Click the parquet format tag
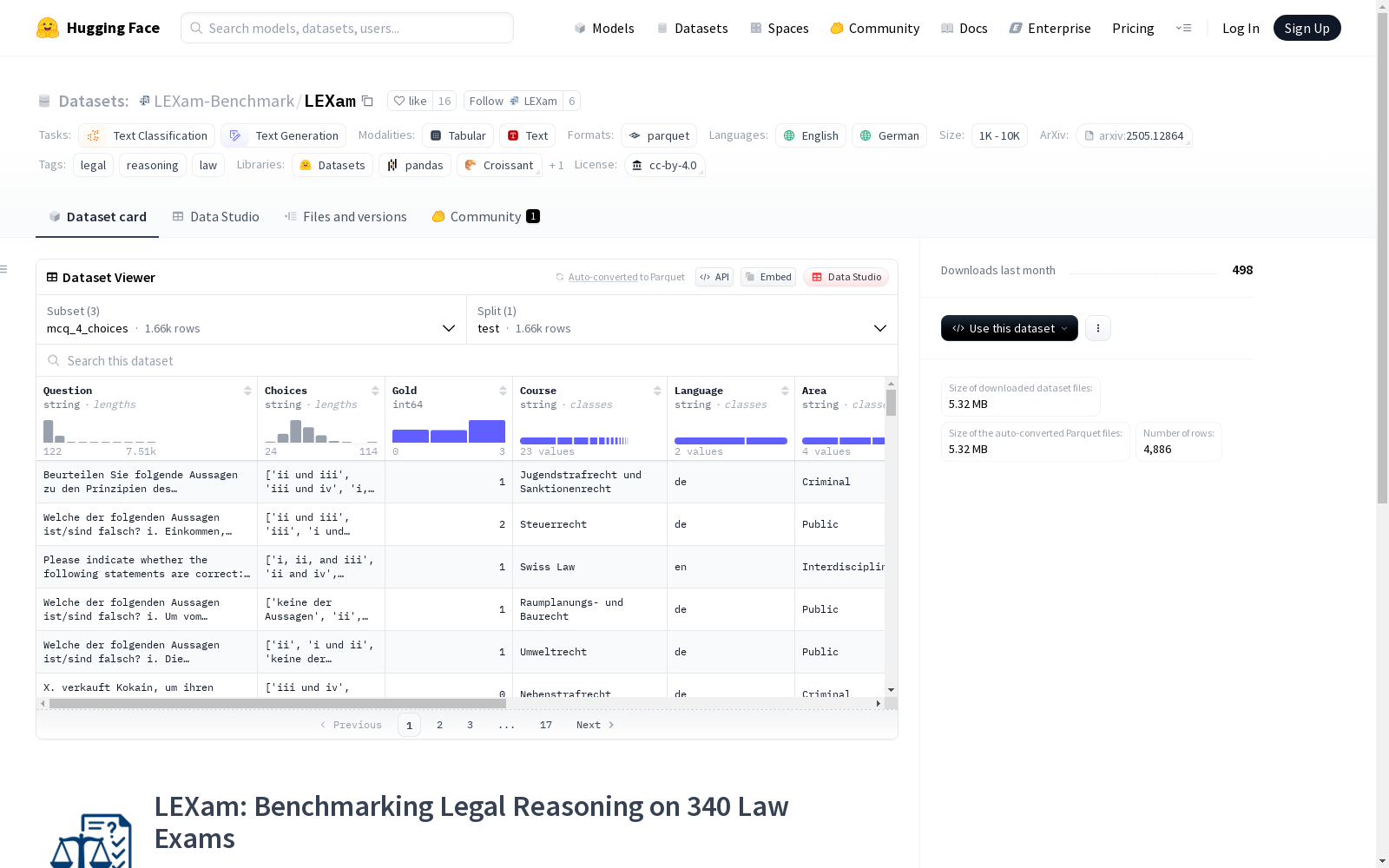 (x=659, y=135)
